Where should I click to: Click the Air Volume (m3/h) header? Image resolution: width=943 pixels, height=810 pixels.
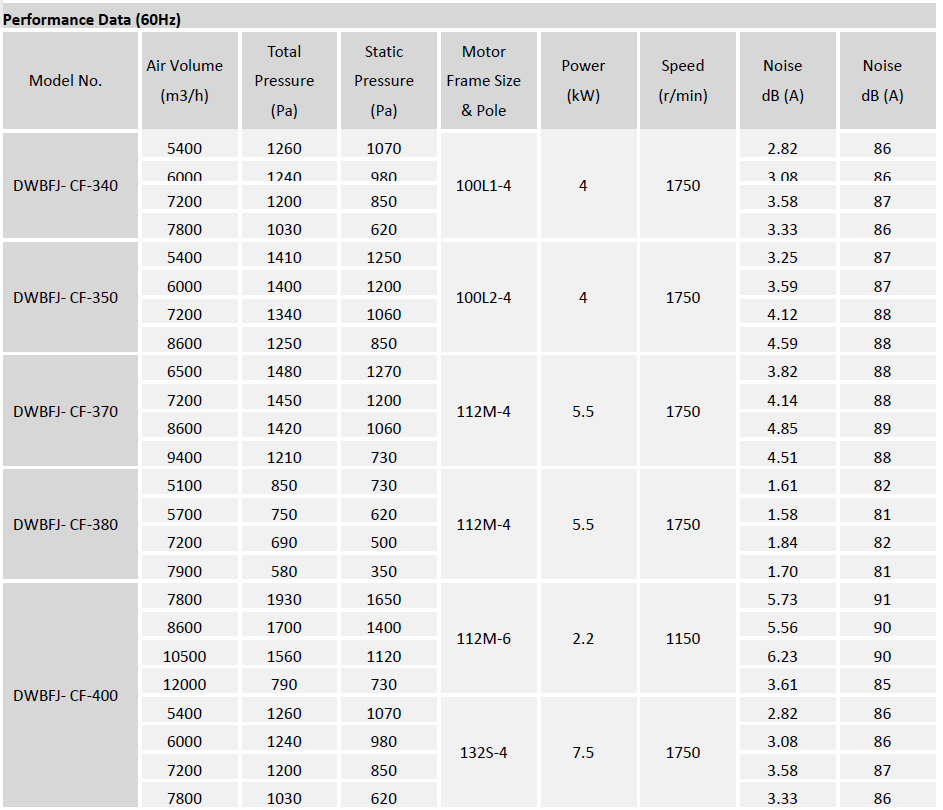click(185, 81)
